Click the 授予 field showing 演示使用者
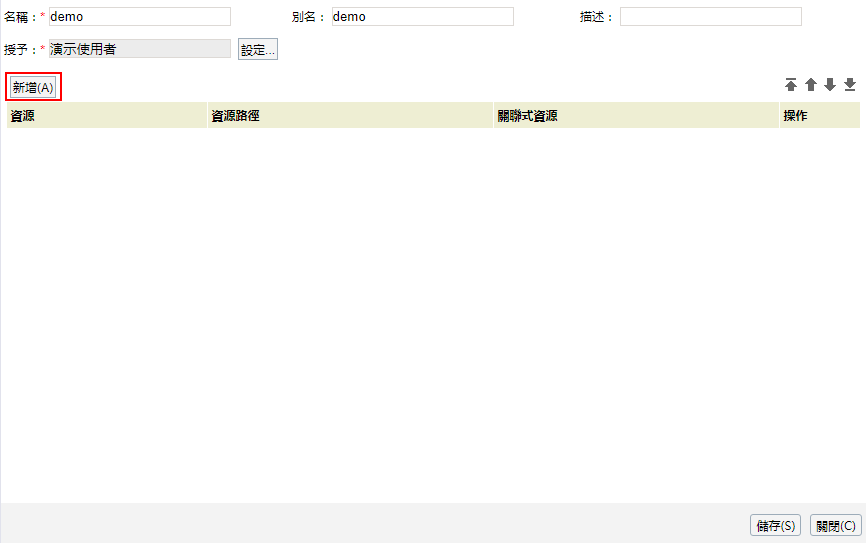The height and width of the screenshot is (543, 866). click(x=139, y=49)
